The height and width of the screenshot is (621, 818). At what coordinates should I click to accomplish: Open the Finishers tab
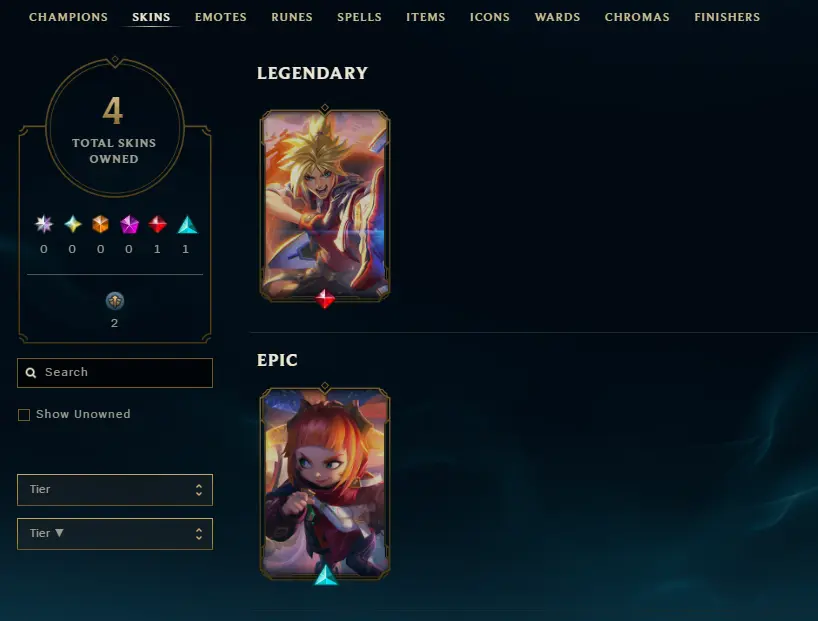[x=727, y=17]
